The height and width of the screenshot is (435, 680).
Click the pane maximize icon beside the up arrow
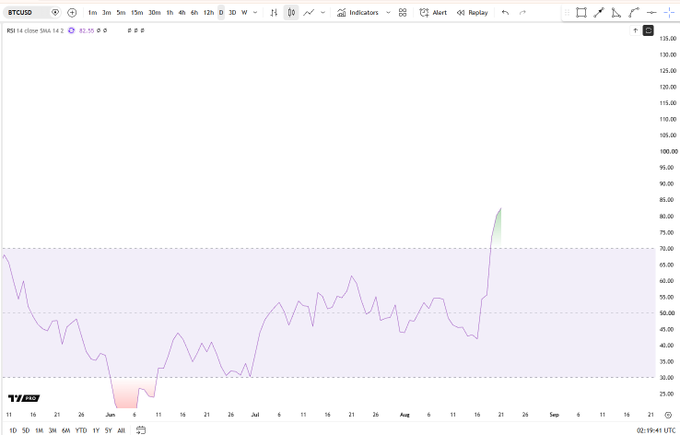tap(648, 30)
